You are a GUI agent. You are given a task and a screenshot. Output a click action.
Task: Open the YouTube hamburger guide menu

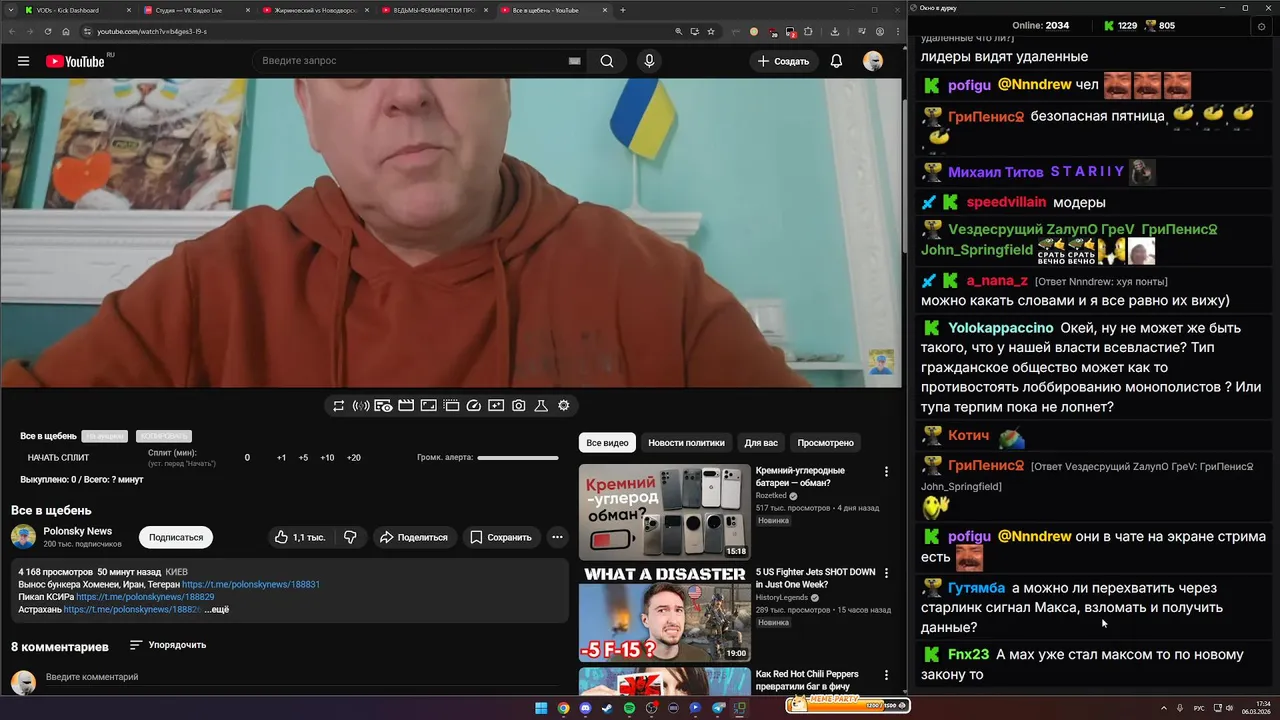tap(23, 61)
